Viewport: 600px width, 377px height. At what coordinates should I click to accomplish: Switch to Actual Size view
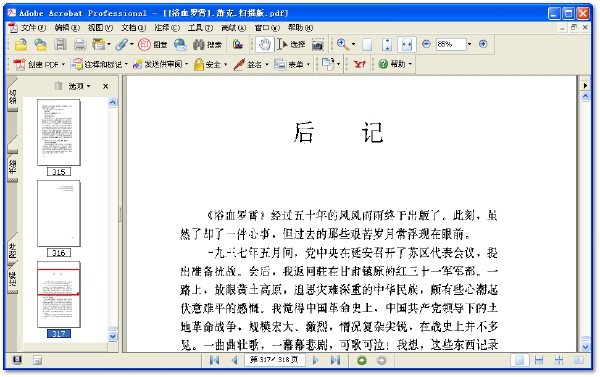(x=367, y=45)
